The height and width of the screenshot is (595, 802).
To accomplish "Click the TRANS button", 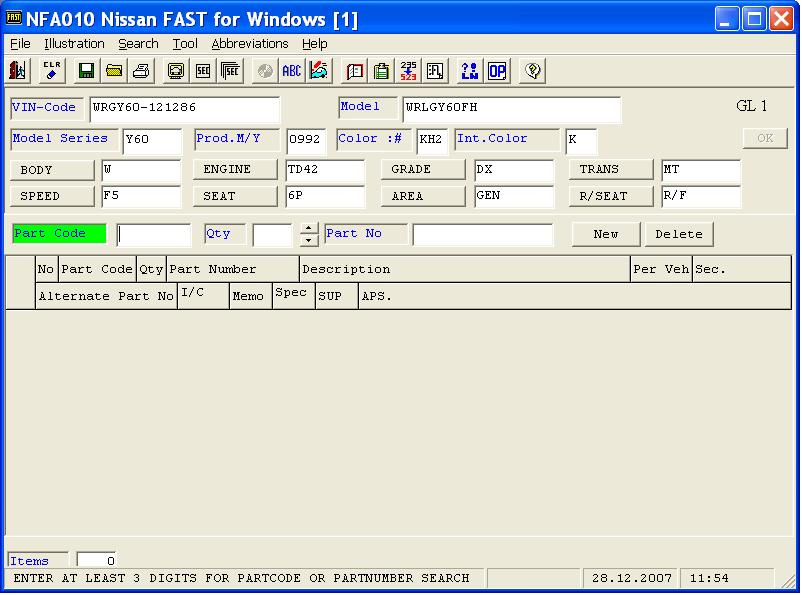I will click(x=611, y=169).
